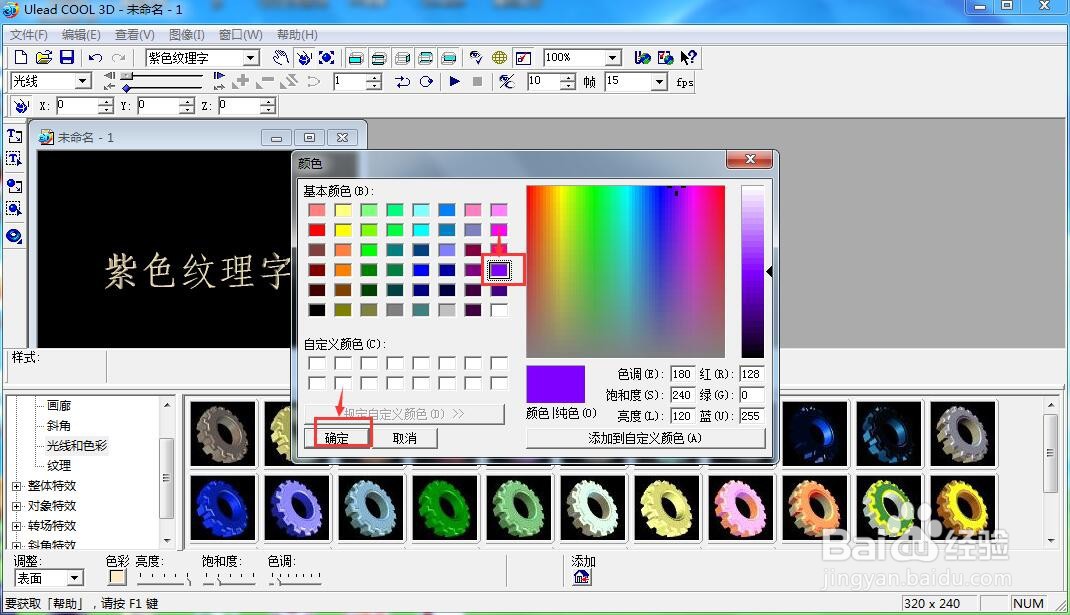Viewport: 1070px width, 615px height.
Task: Open a file with the folder icon
Action: coord(44,57)
